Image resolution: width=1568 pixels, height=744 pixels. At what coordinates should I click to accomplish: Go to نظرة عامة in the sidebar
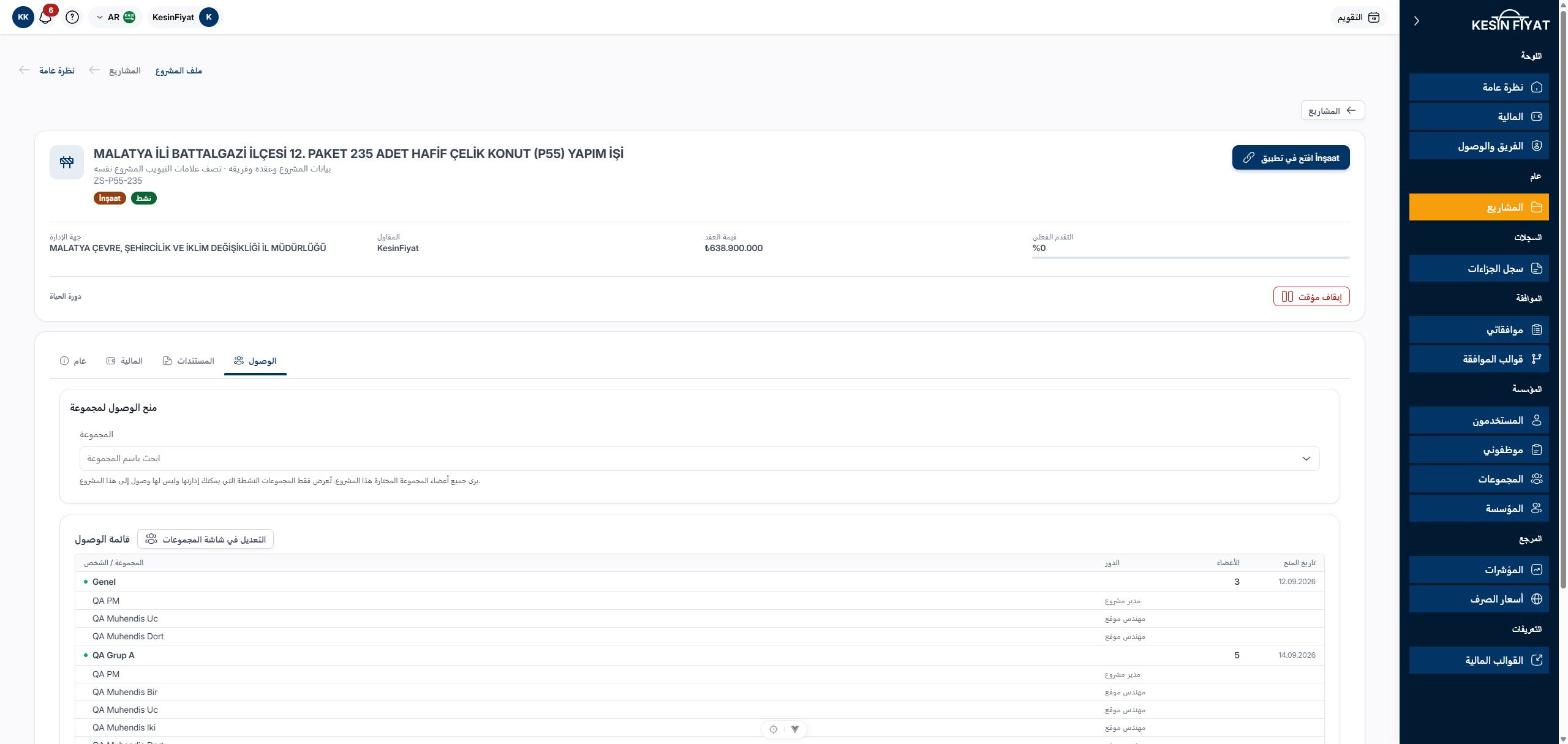[1479, 87]
